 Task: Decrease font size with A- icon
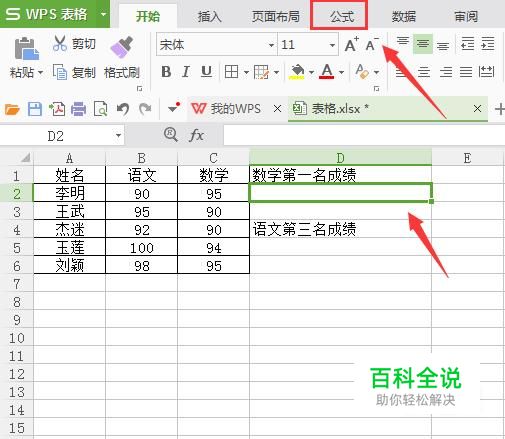point(372,45)
